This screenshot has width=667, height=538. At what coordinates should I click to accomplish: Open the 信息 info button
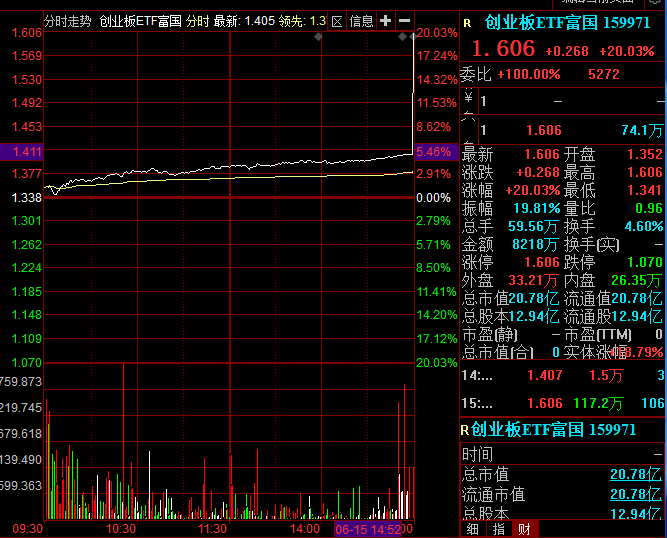[361, 21]
